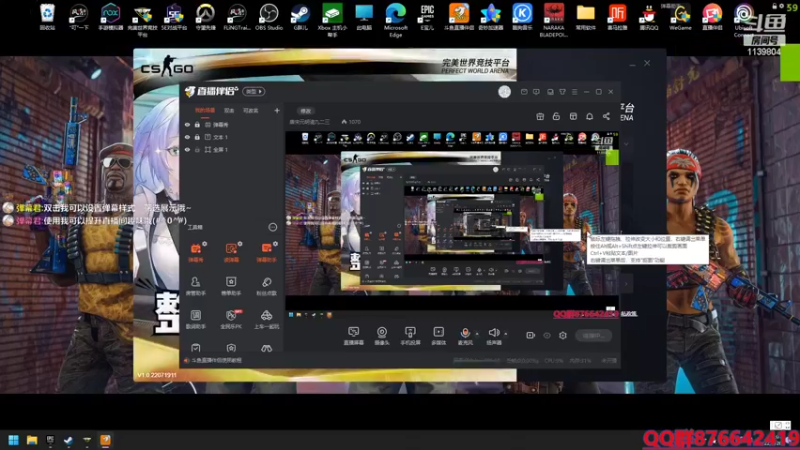Click the orange 直播伴侣 taskbar icon
The height and width of the screenshot is (450, 800).
pyautogui.click(x=105, y=440)
